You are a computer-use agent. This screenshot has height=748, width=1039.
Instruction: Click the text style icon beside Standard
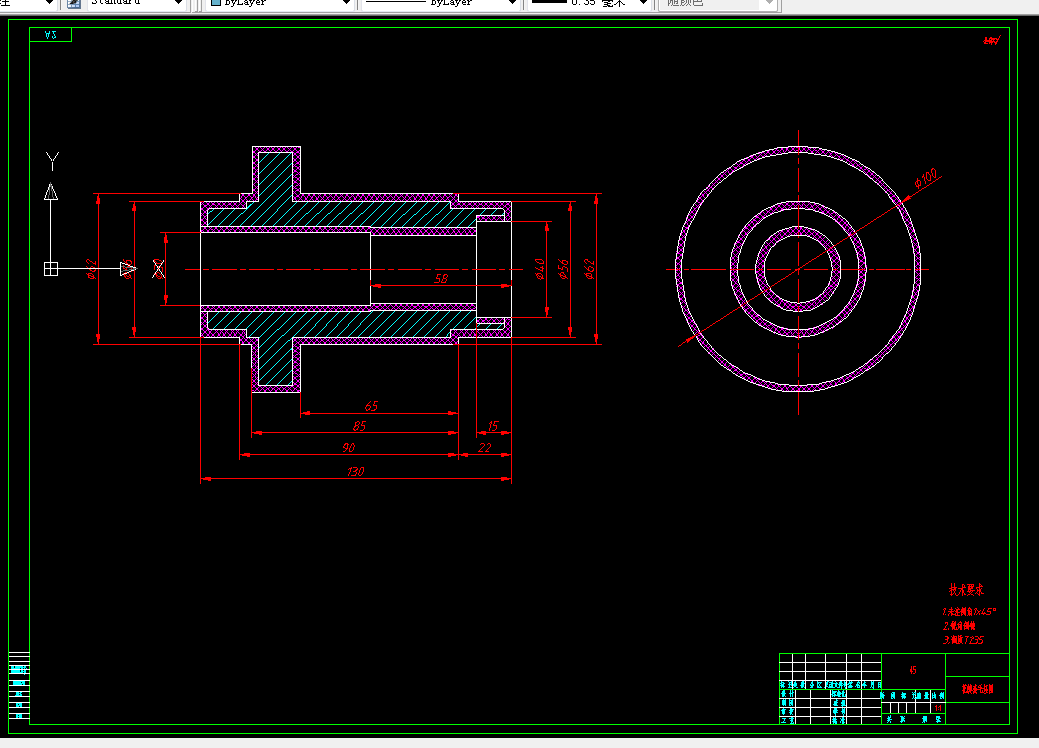(74, 3)
